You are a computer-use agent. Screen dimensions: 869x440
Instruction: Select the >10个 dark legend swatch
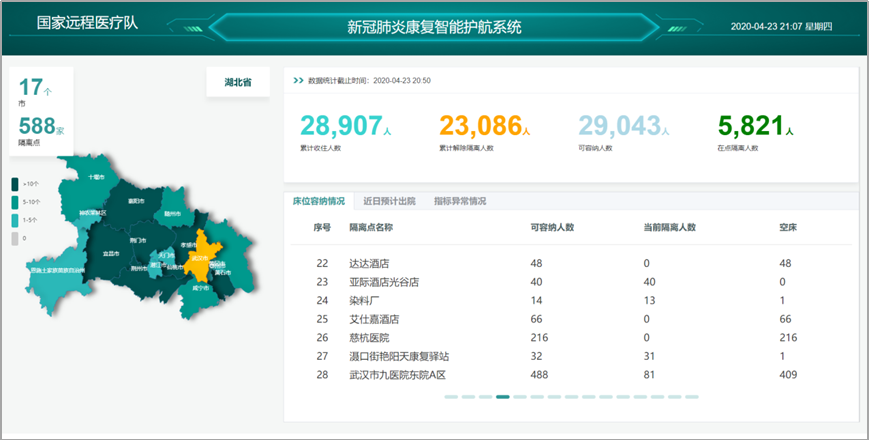point(14,184)
